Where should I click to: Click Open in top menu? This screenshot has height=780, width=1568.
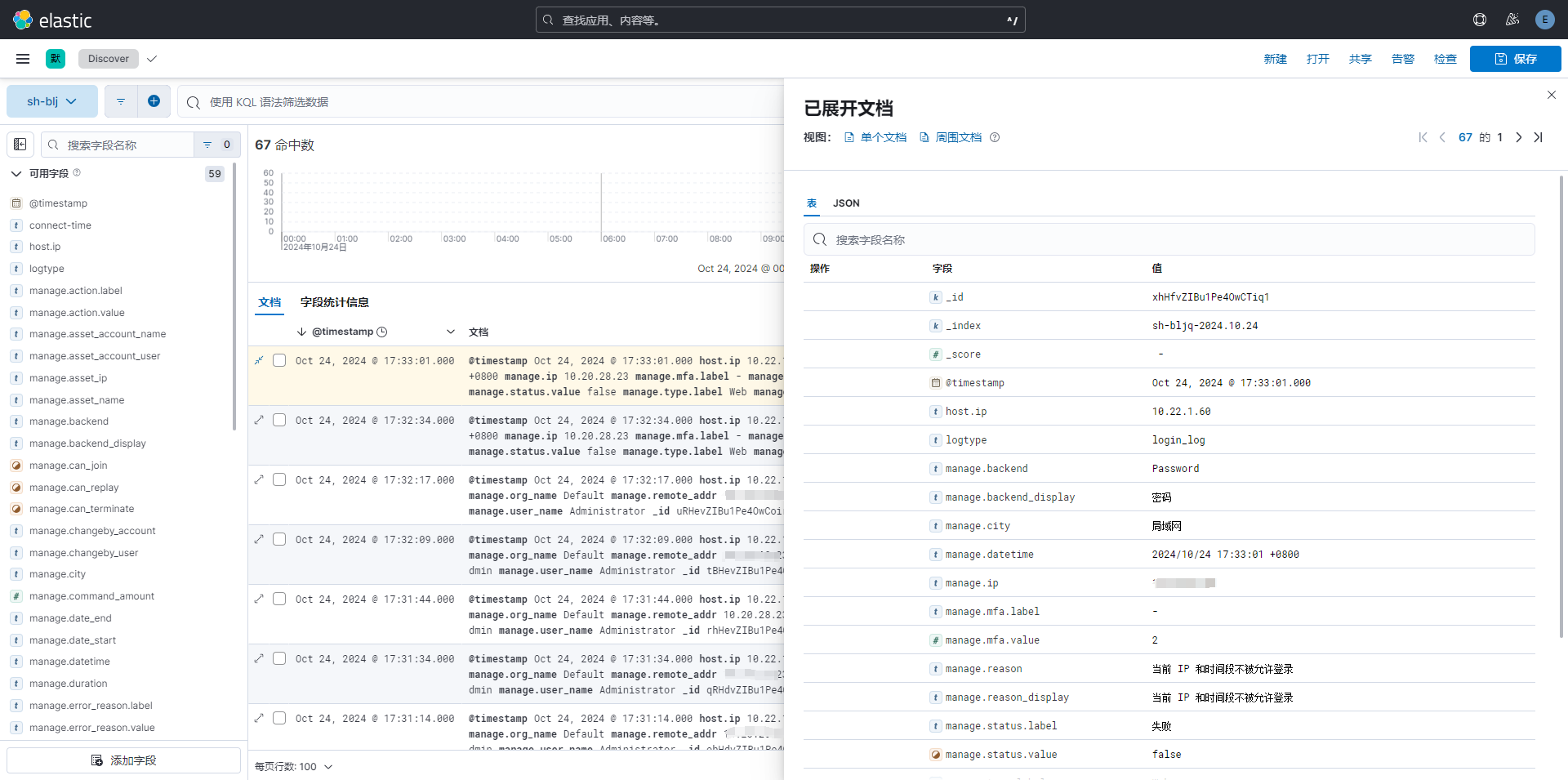pos(1317,59)
